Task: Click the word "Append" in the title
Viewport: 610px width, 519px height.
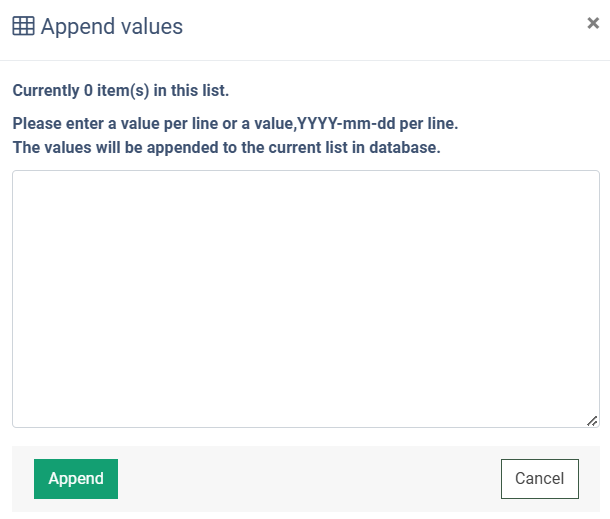Action: 78,27
